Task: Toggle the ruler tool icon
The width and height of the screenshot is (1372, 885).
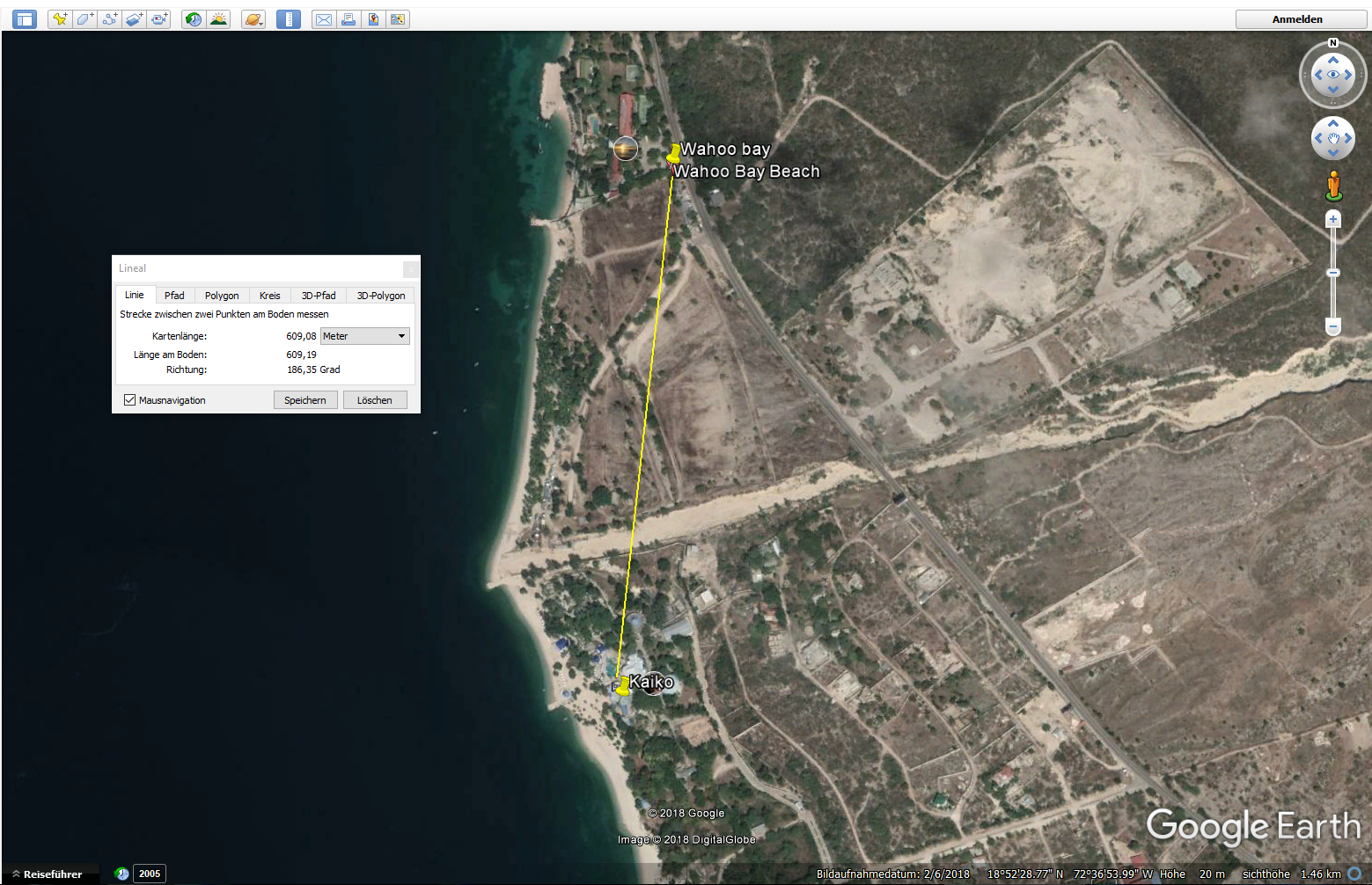Action: (x=289, y=18)
